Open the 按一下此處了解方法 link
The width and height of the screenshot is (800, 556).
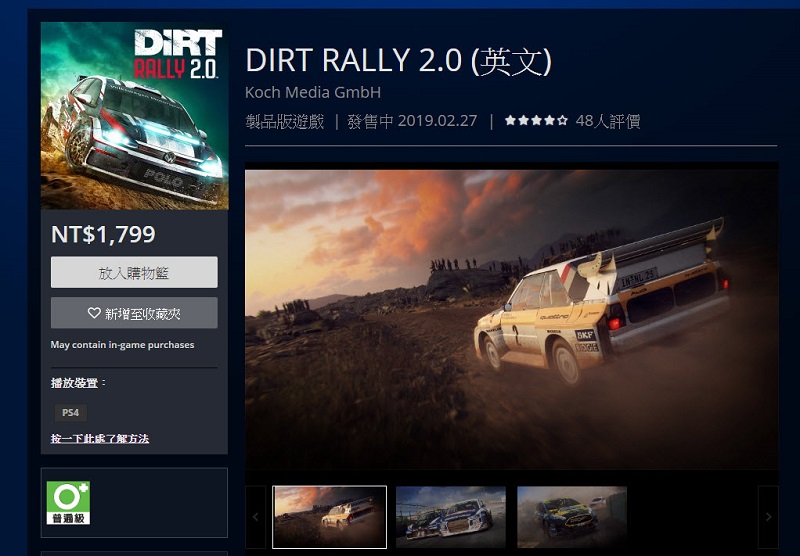[x=99, y=438]
